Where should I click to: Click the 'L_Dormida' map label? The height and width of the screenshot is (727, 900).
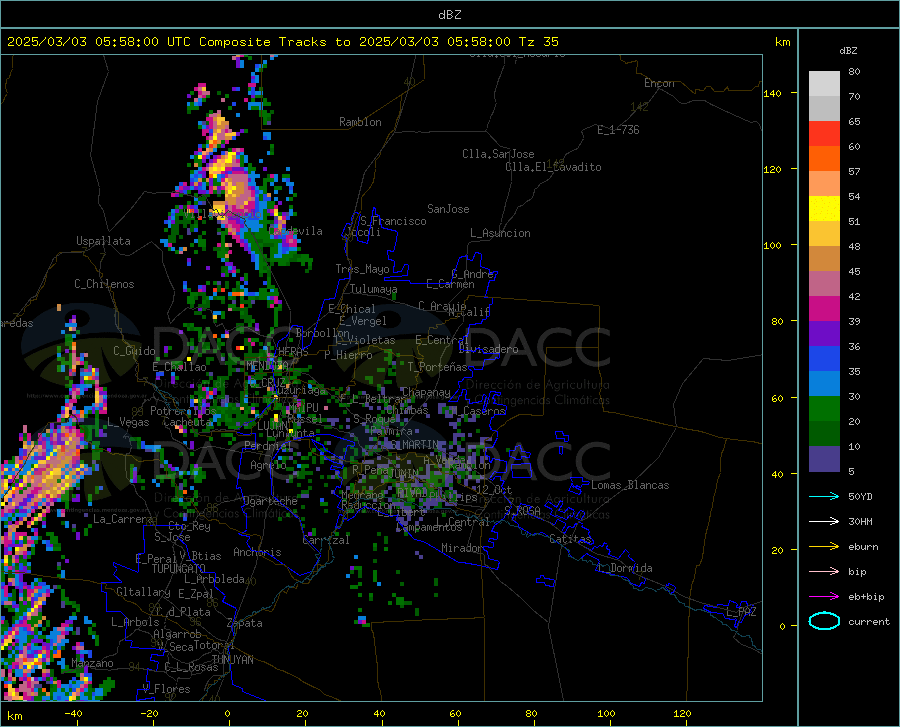coord(625,568)
